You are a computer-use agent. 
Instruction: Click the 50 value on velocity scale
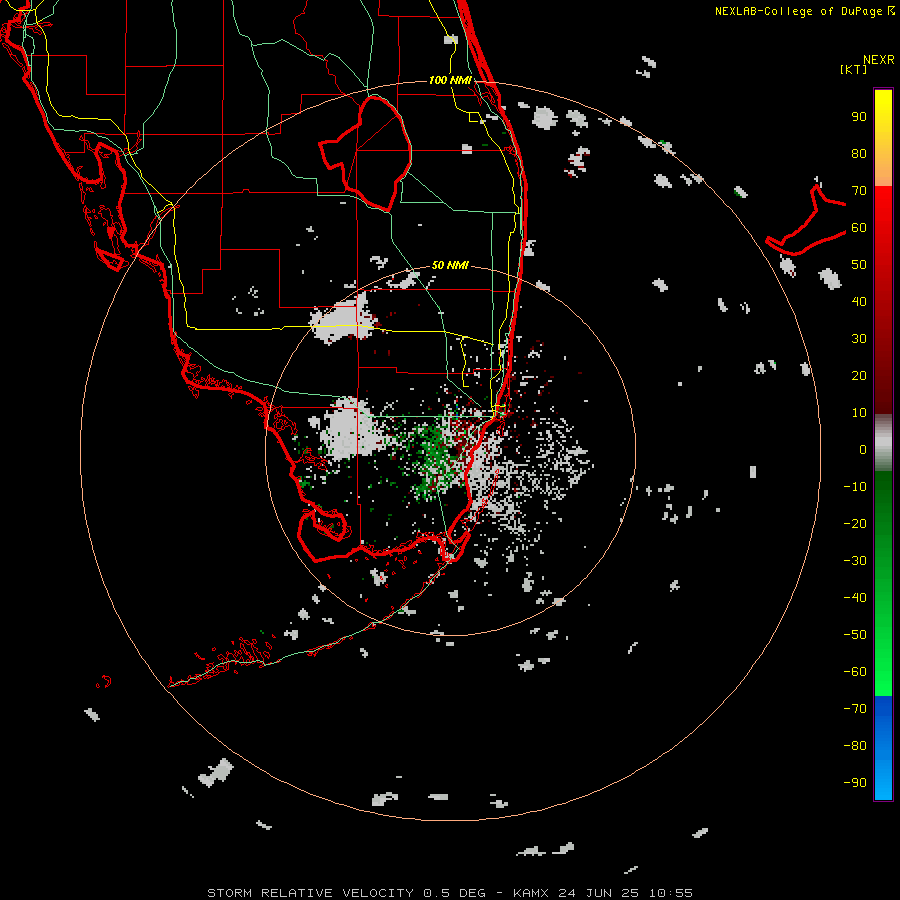pos(859,265)
